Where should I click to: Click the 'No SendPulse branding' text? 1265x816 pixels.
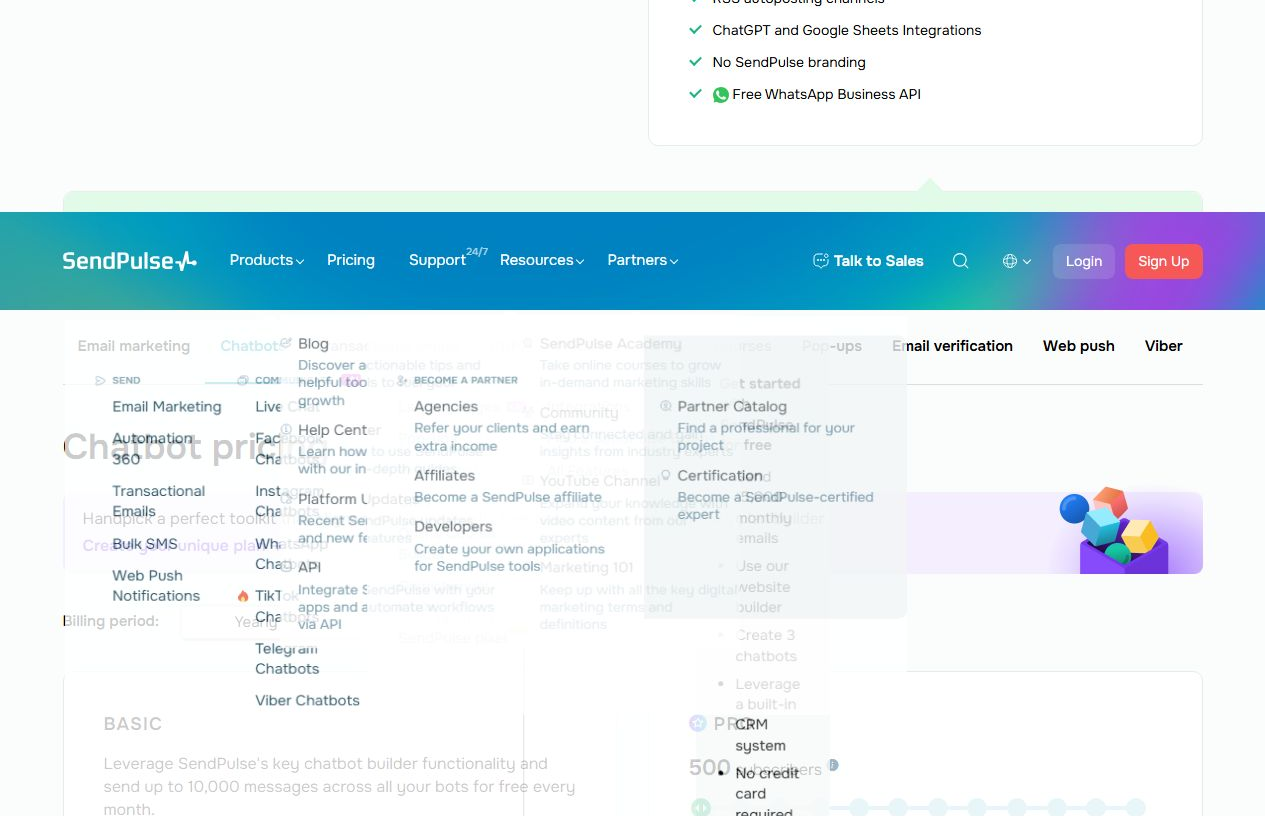(789, 62)
